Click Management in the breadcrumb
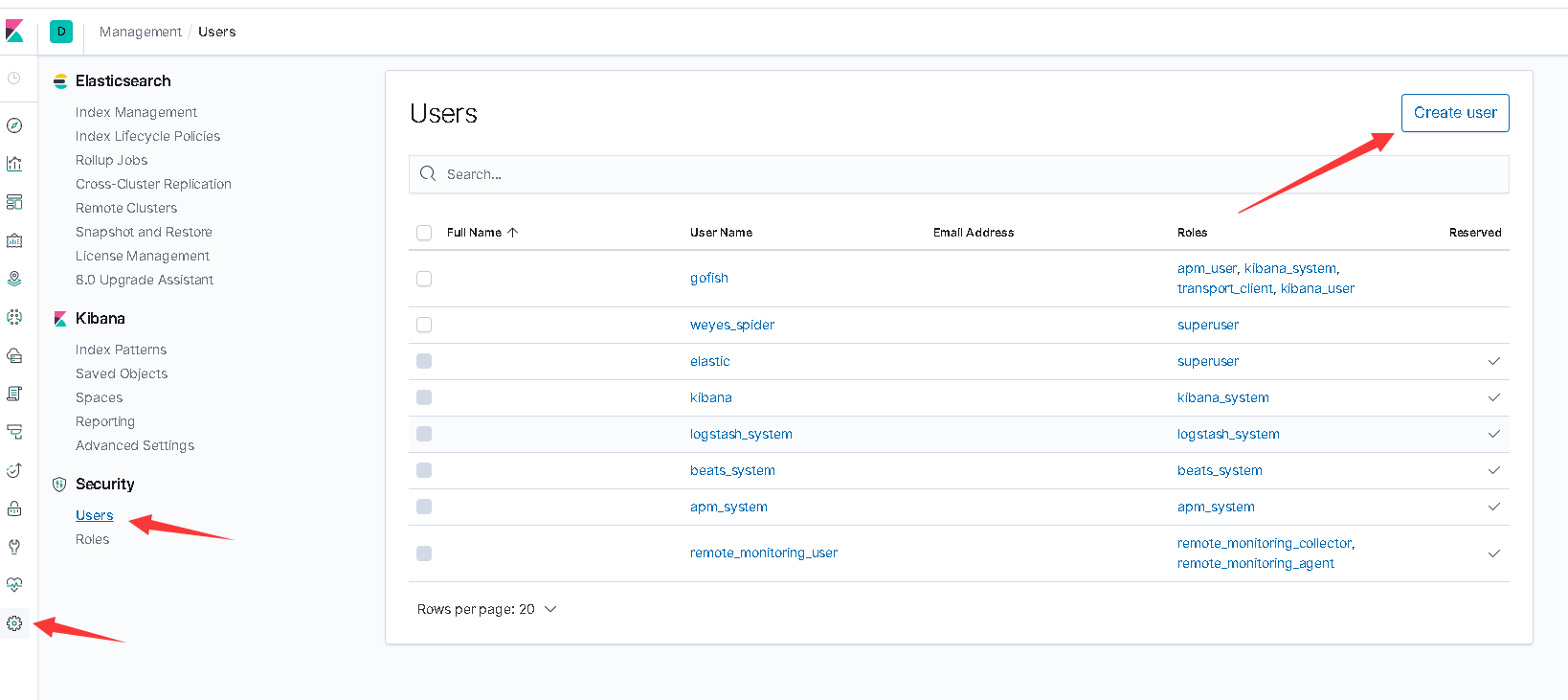1568x700 pixels. (140, 32)
